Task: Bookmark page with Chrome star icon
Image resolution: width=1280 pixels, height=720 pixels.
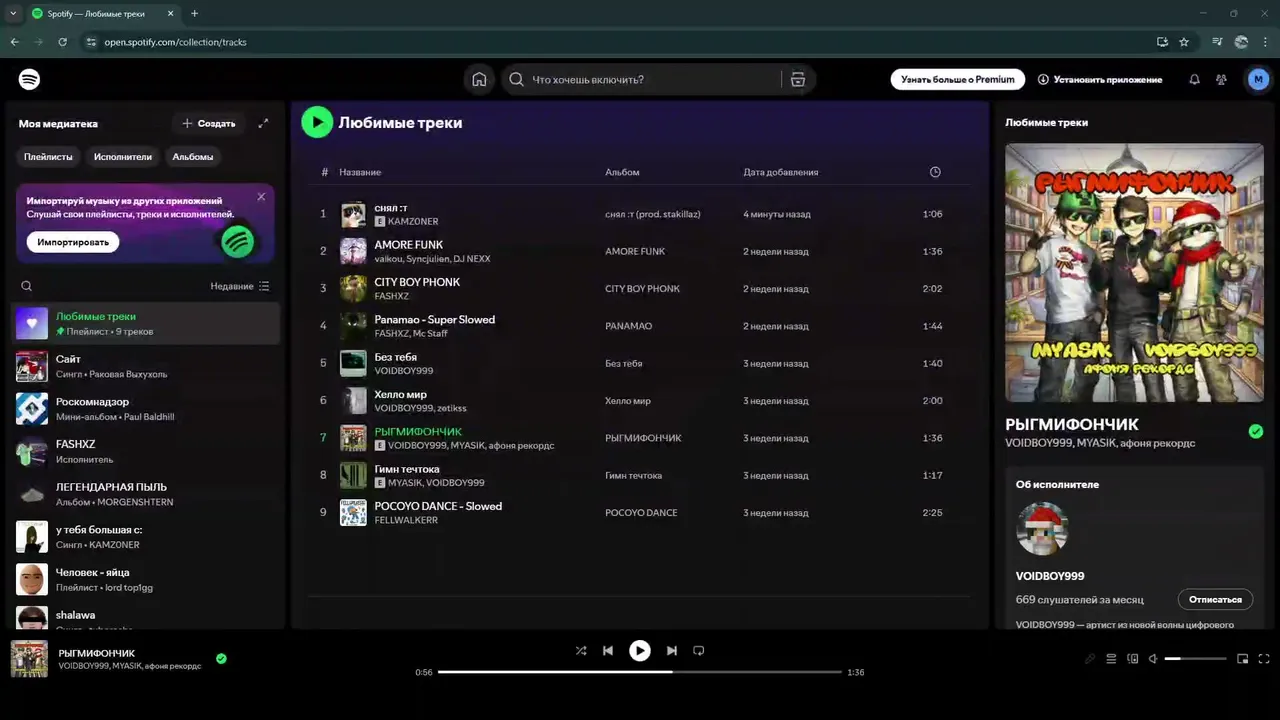Action: click(x=1184, y=42)
